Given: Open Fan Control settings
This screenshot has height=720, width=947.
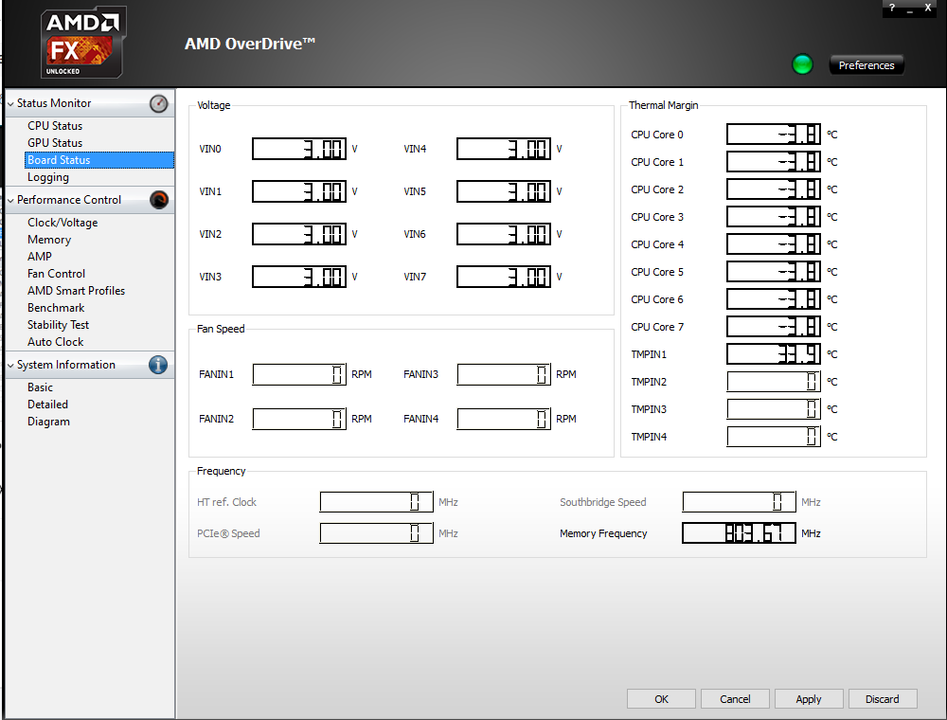Looking at the screenshot, I should (x=56, y=274).
